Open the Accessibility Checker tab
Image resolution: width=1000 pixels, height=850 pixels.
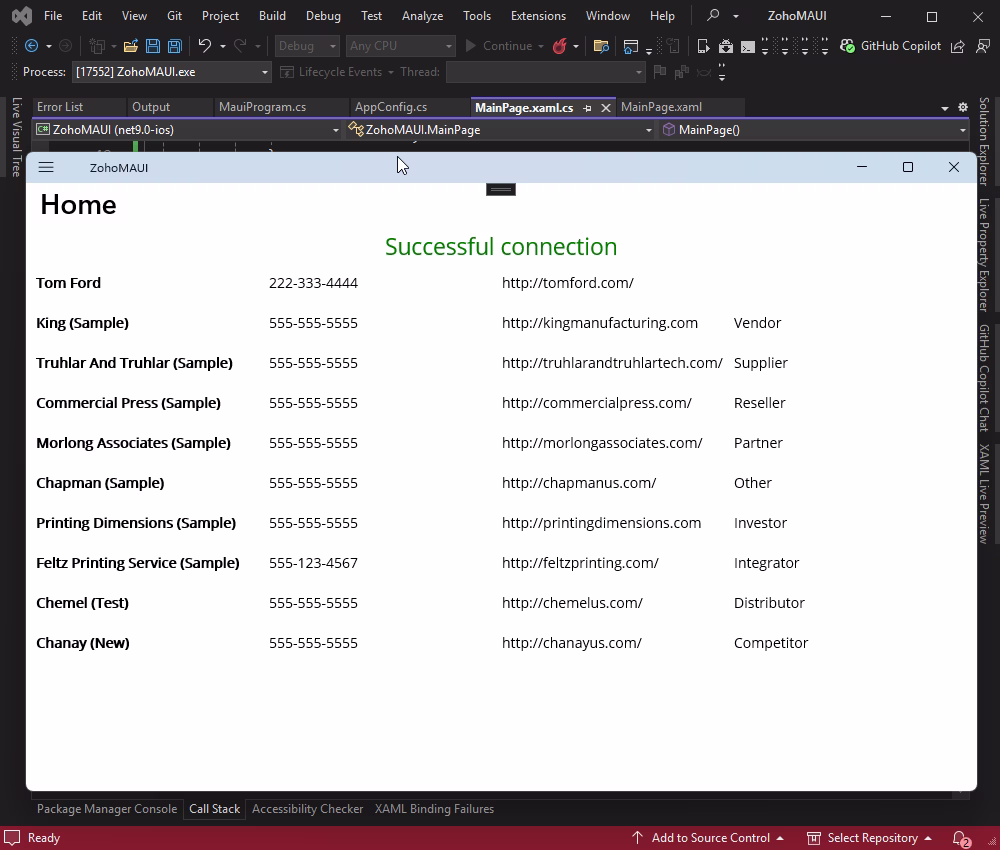[x=307, y=809]
